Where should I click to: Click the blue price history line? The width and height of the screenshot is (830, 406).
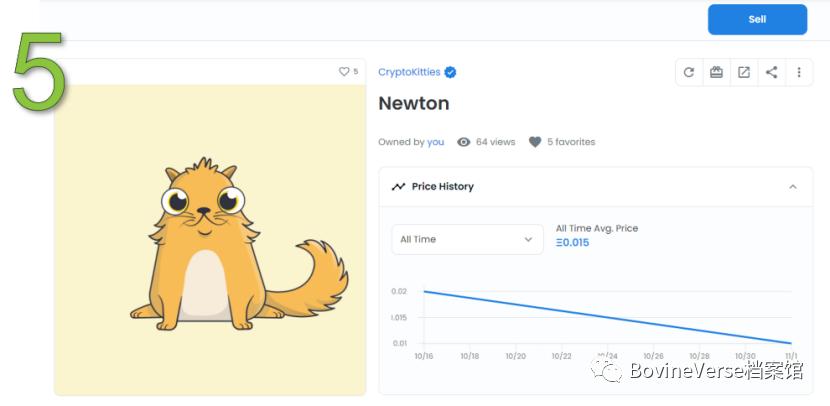(607, 318)
